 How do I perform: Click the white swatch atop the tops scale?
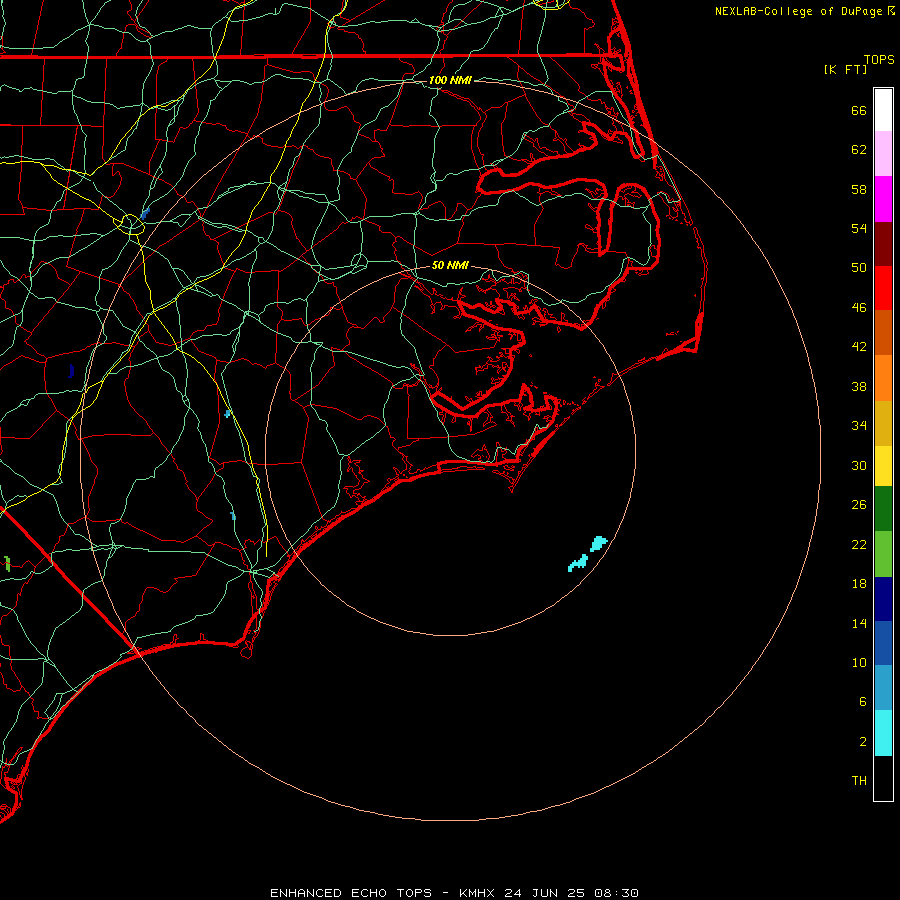pos(883,110)
